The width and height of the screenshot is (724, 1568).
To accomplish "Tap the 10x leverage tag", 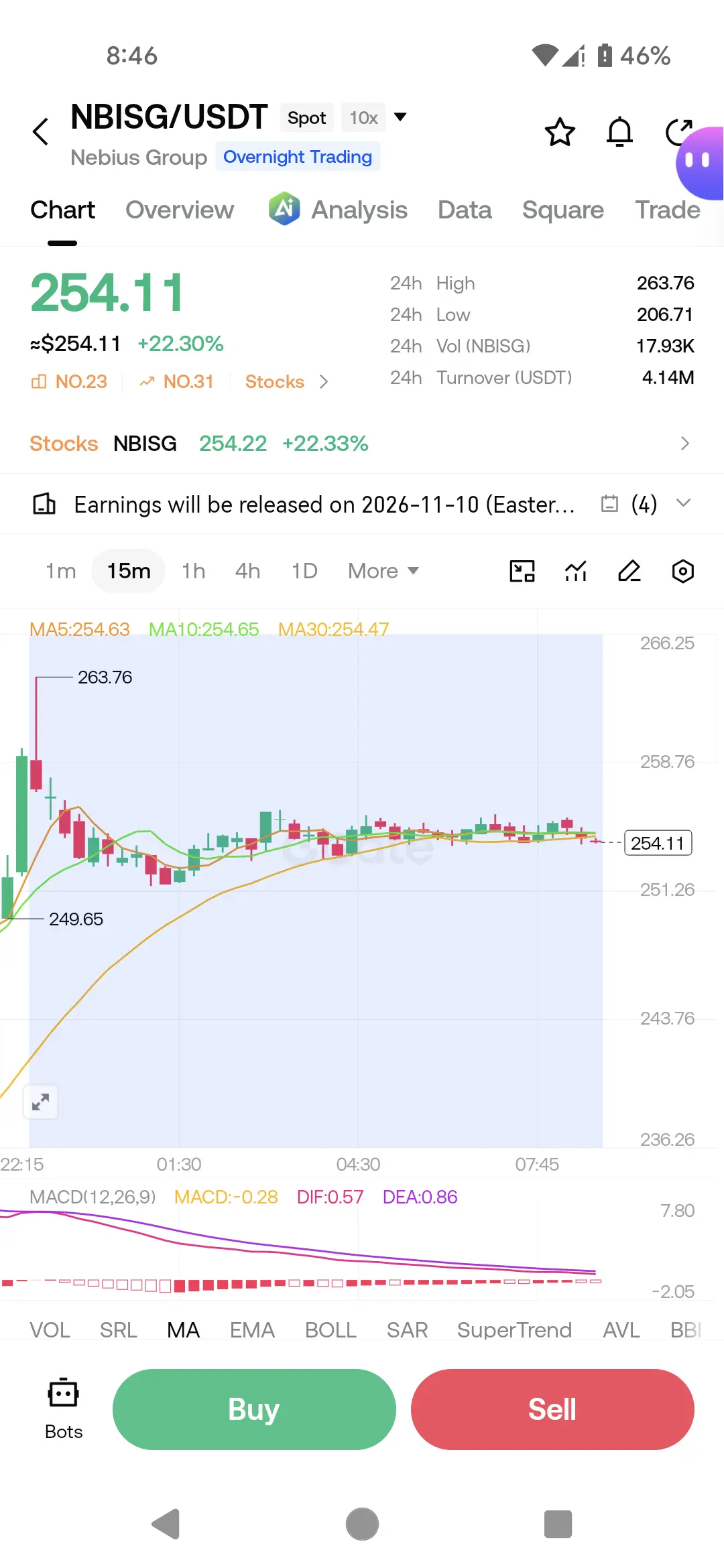I will [363, 118].
